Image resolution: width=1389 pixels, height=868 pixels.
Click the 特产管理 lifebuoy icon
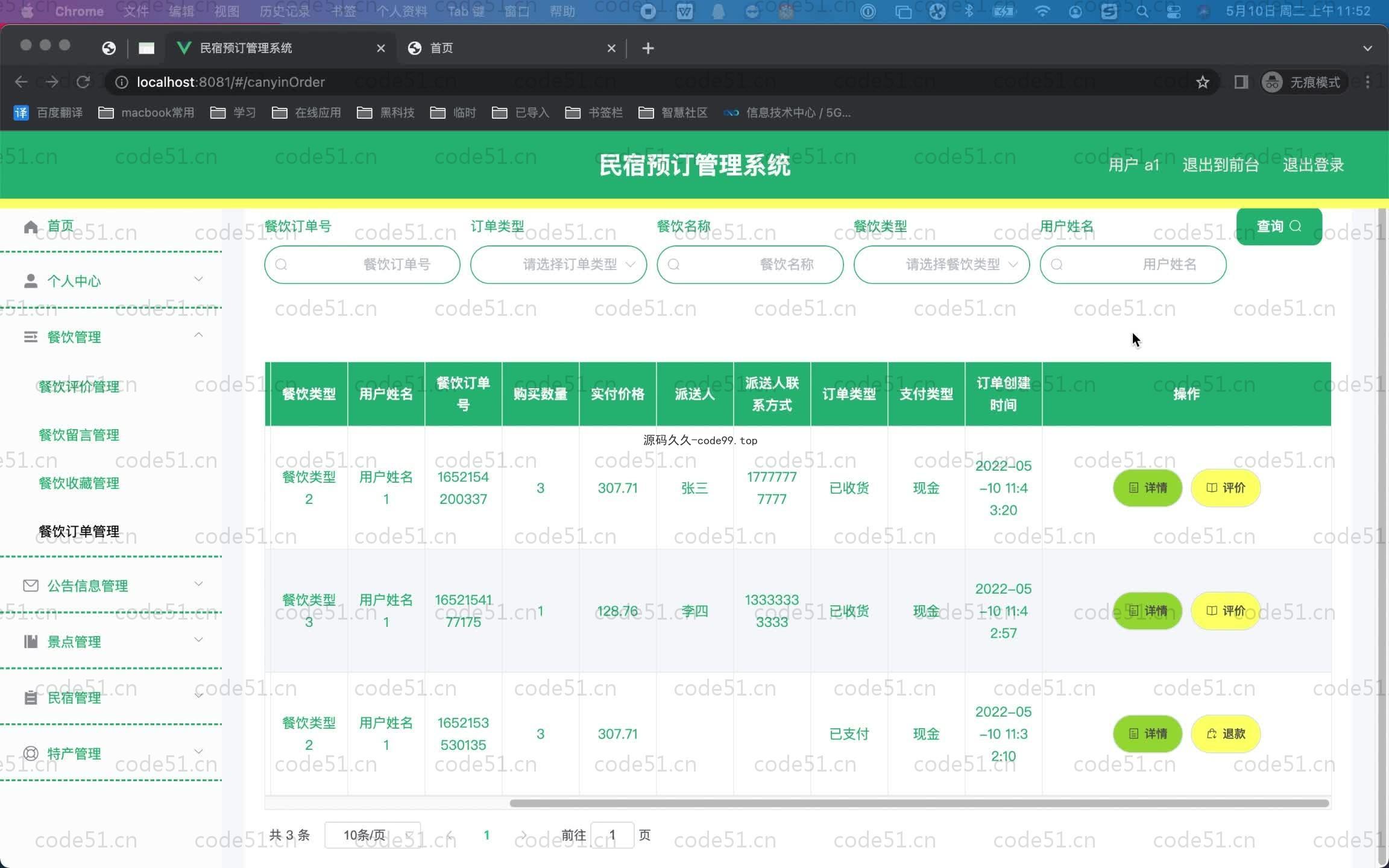[30, 753]
